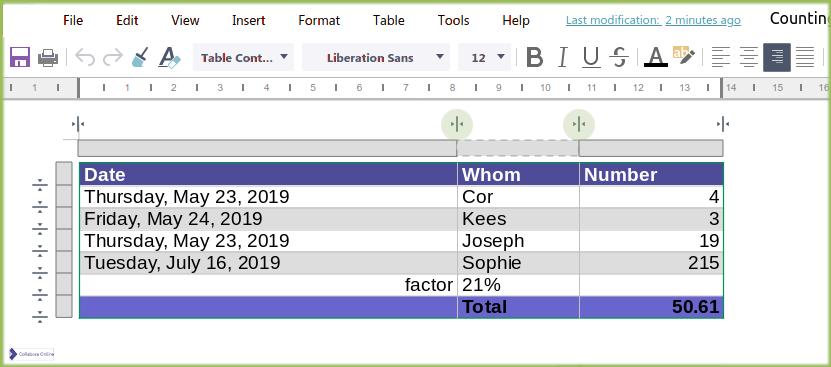Click the Total label cell
The height and width of the screenshot is (367, 831).
click(x=518, y=307)
